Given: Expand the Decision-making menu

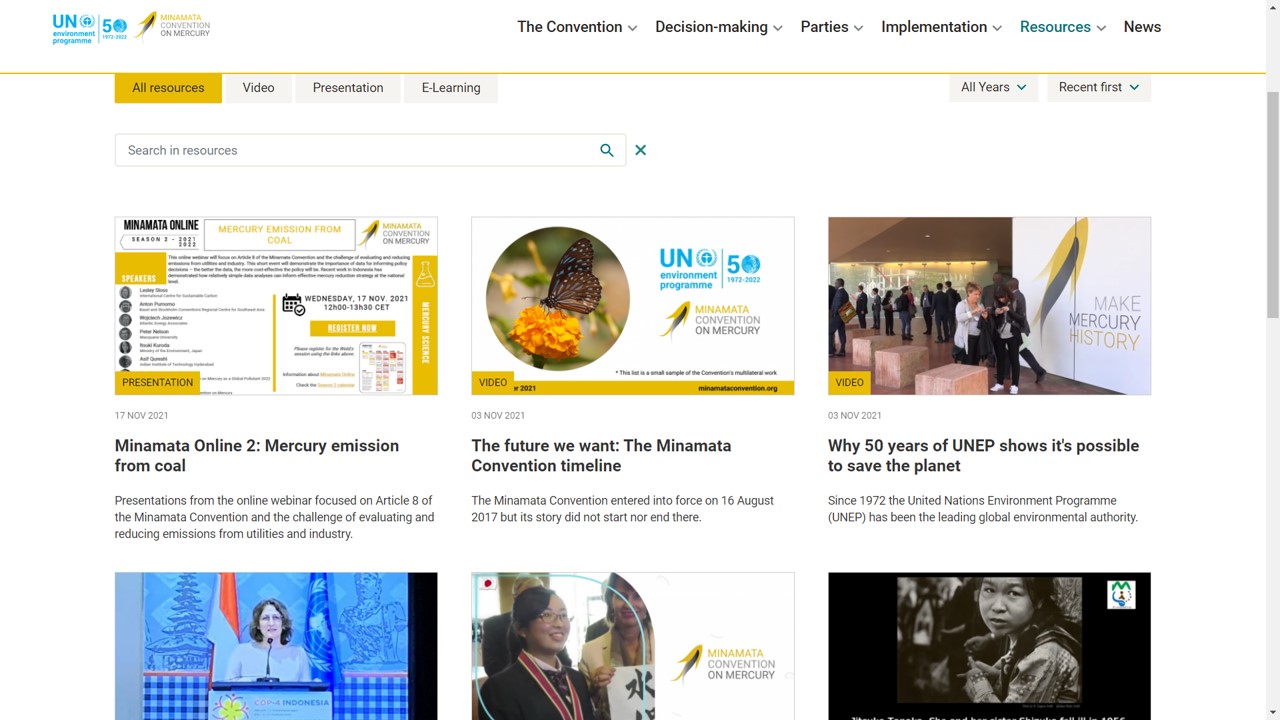Looking at the screenshot, I should [719, 27].
